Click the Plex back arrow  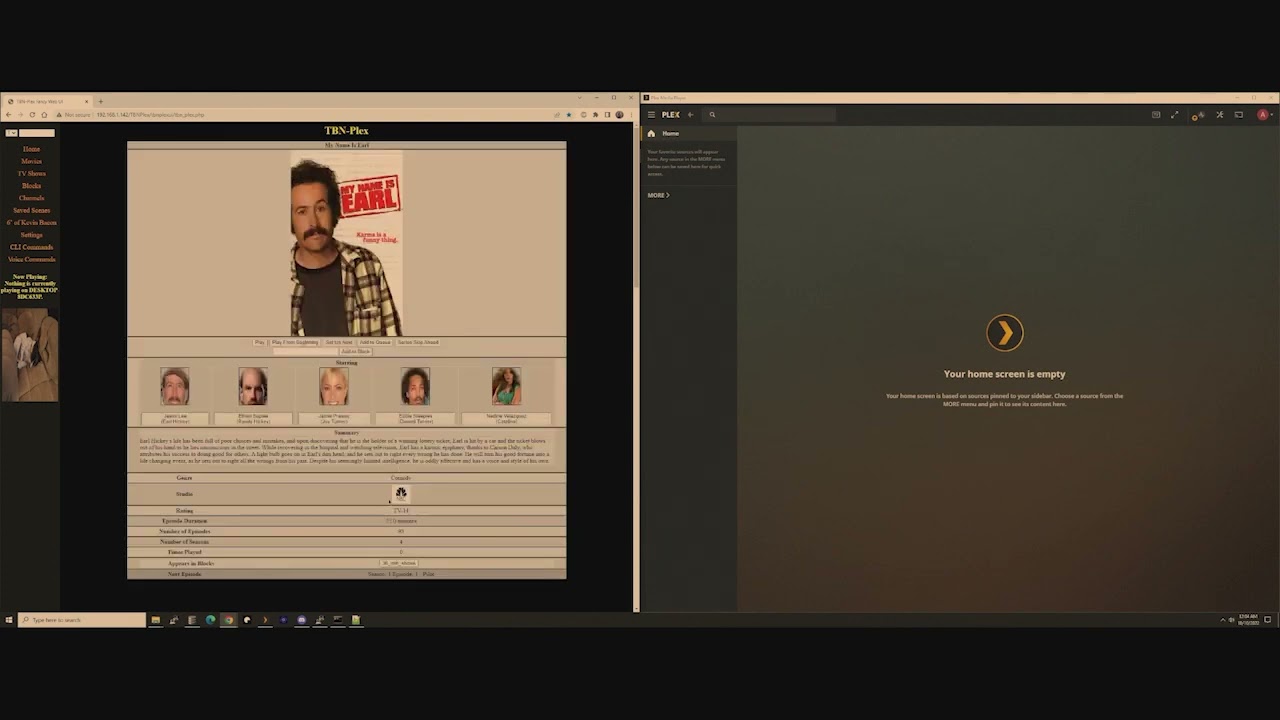pyautogui.click(x=690, y=115)
